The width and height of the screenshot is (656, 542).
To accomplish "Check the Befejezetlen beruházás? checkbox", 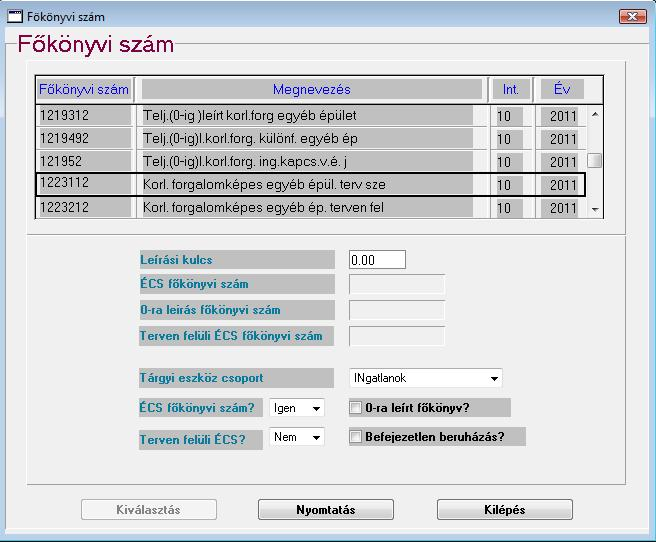I will coord(355,437).
